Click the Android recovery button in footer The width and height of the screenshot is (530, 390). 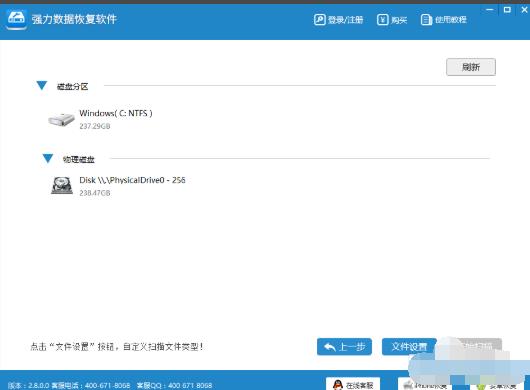tap(497, 385)
